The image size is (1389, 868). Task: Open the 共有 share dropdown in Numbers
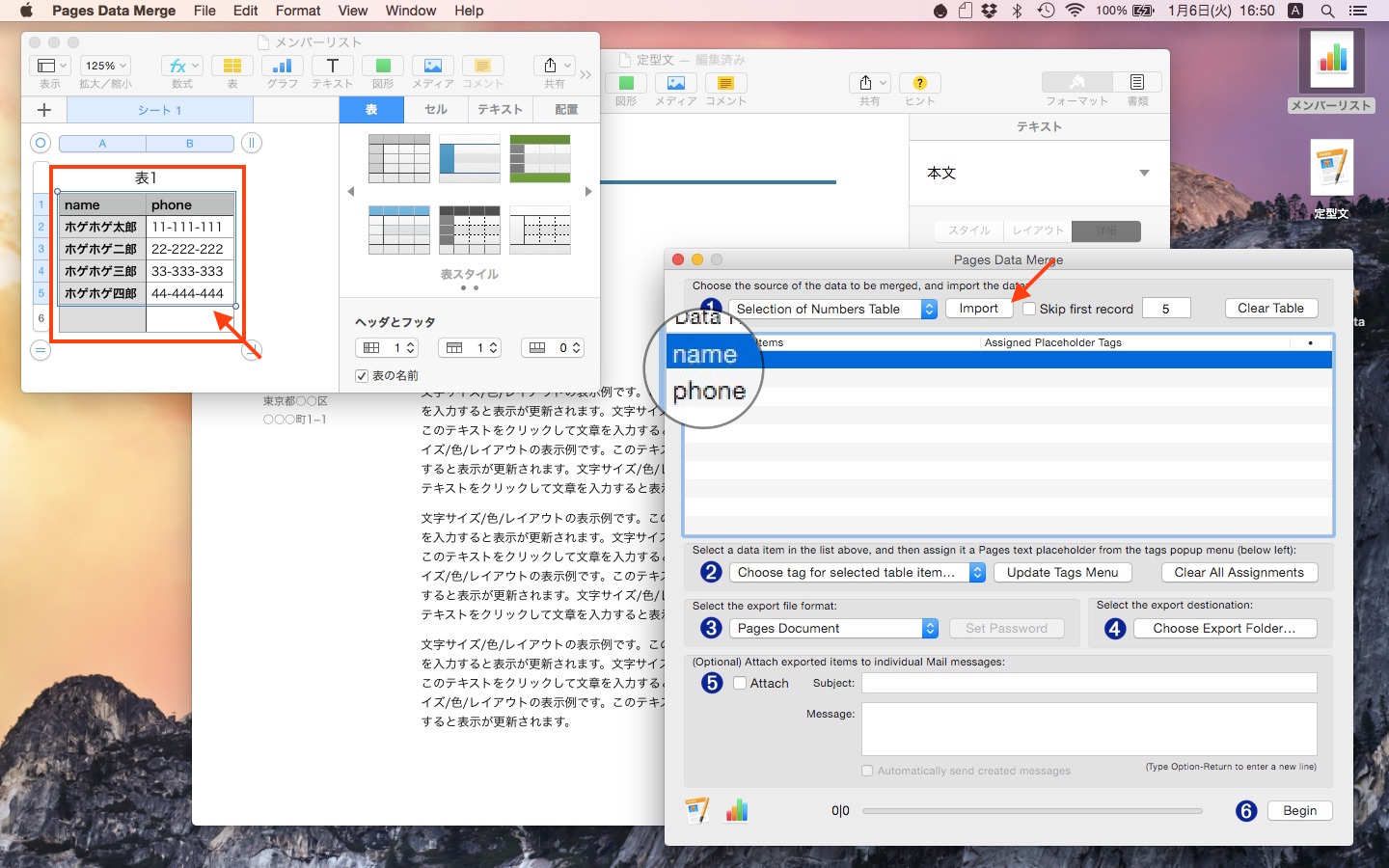click(555, 66)
